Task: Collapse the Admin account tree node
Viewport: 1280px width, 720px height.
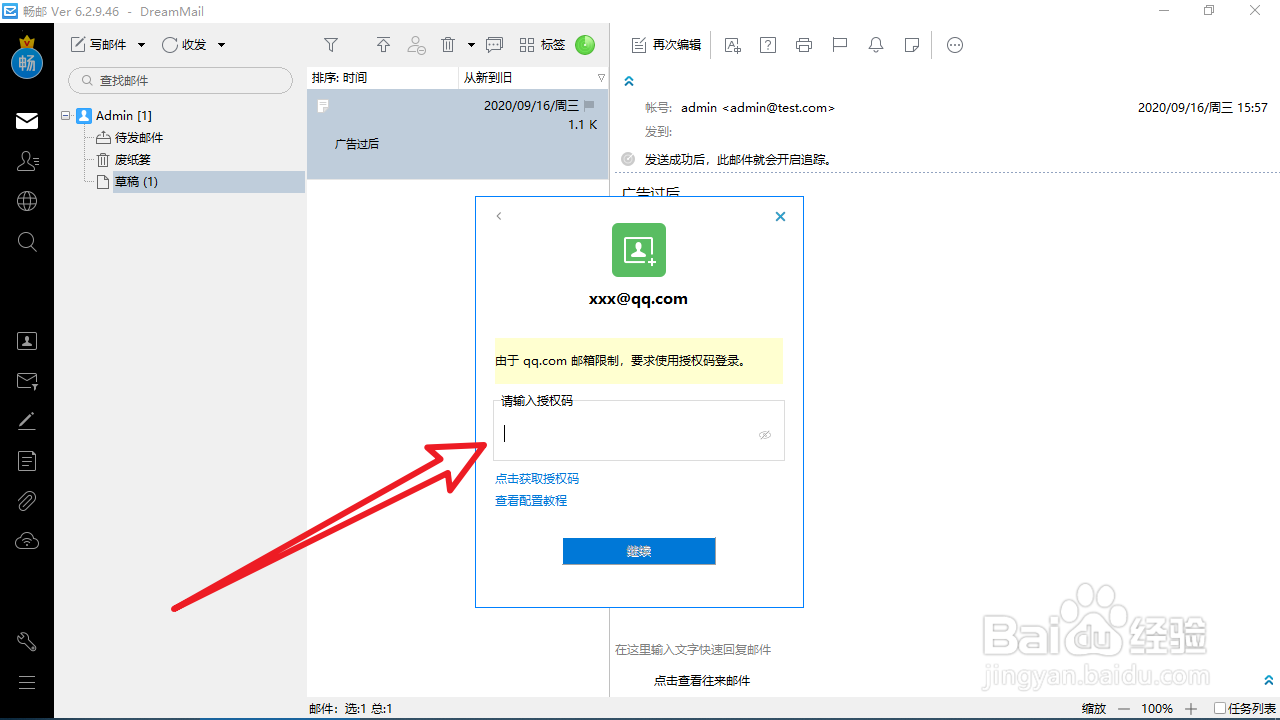Action: 65,116
